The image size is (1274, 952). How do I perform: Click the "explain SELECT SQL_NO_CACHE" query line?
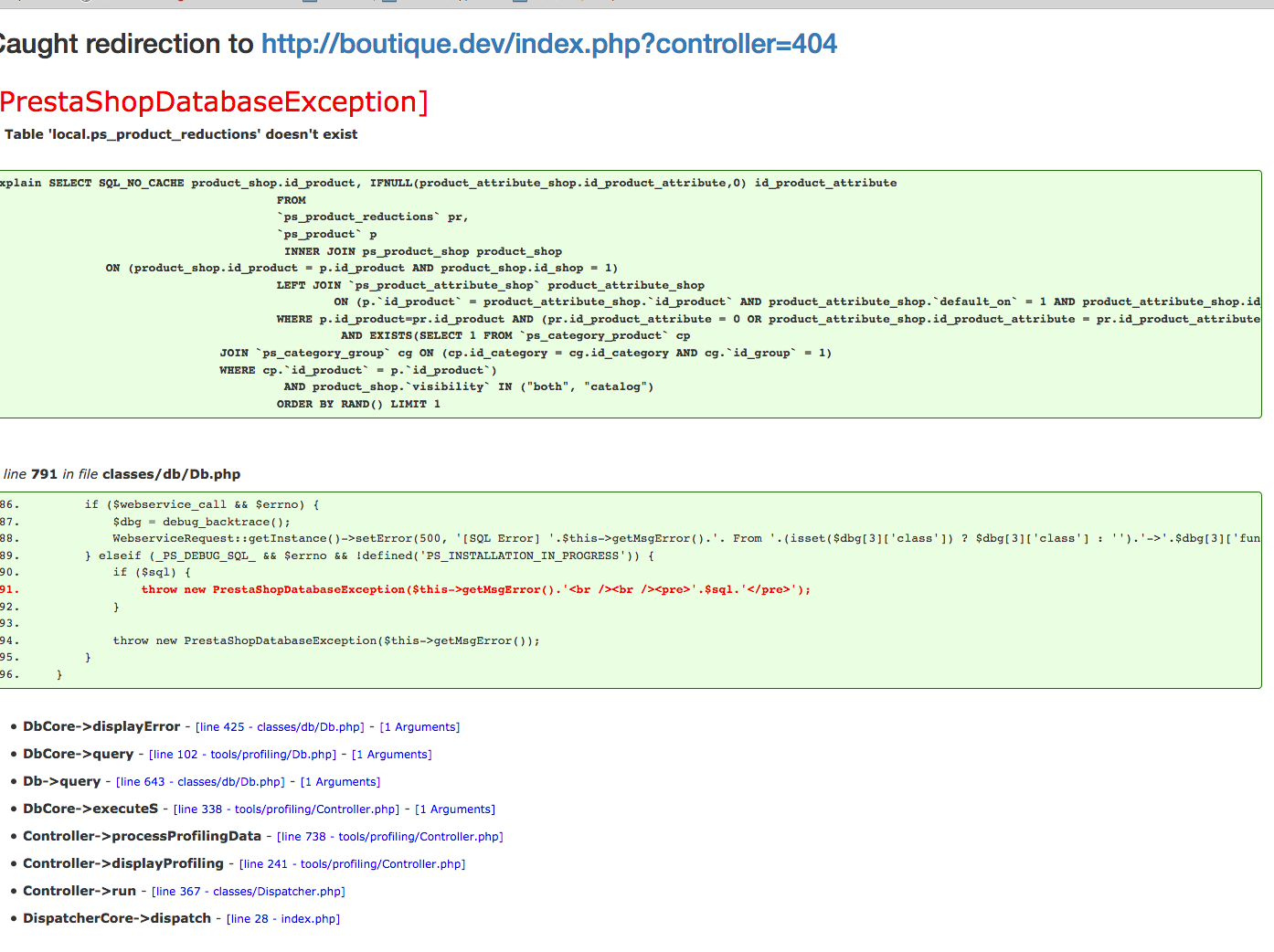(448, 183)
